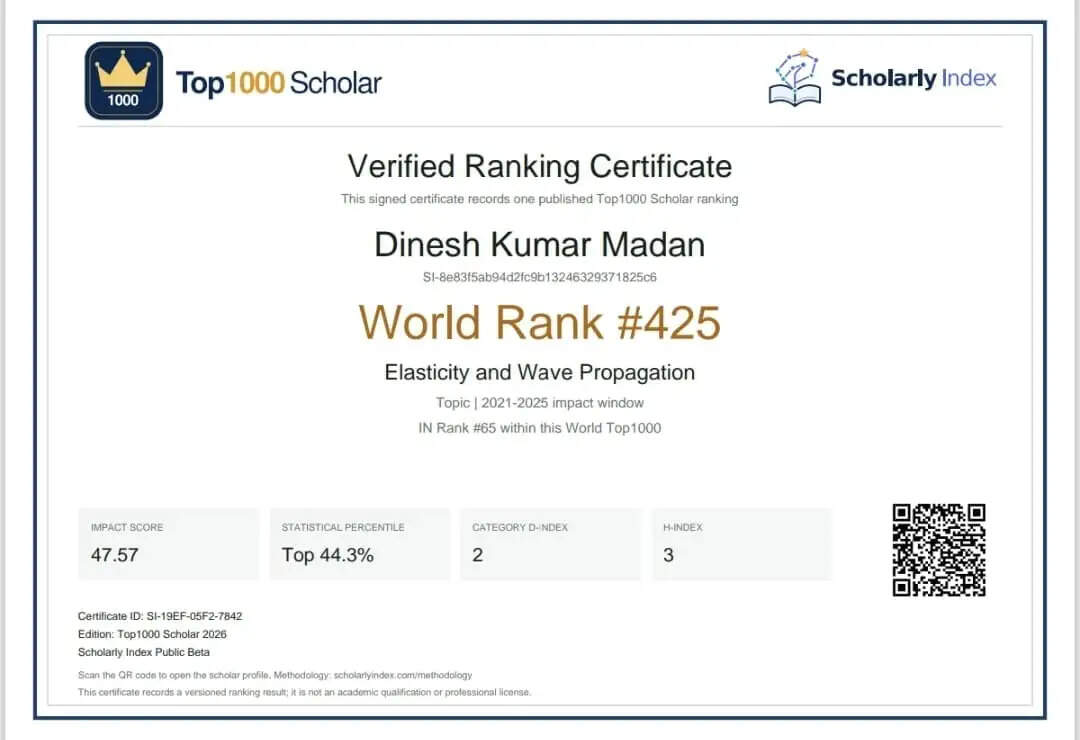
Task: Click the name Dinesh Kumar Madan
Action: click(x=539, y=245)
